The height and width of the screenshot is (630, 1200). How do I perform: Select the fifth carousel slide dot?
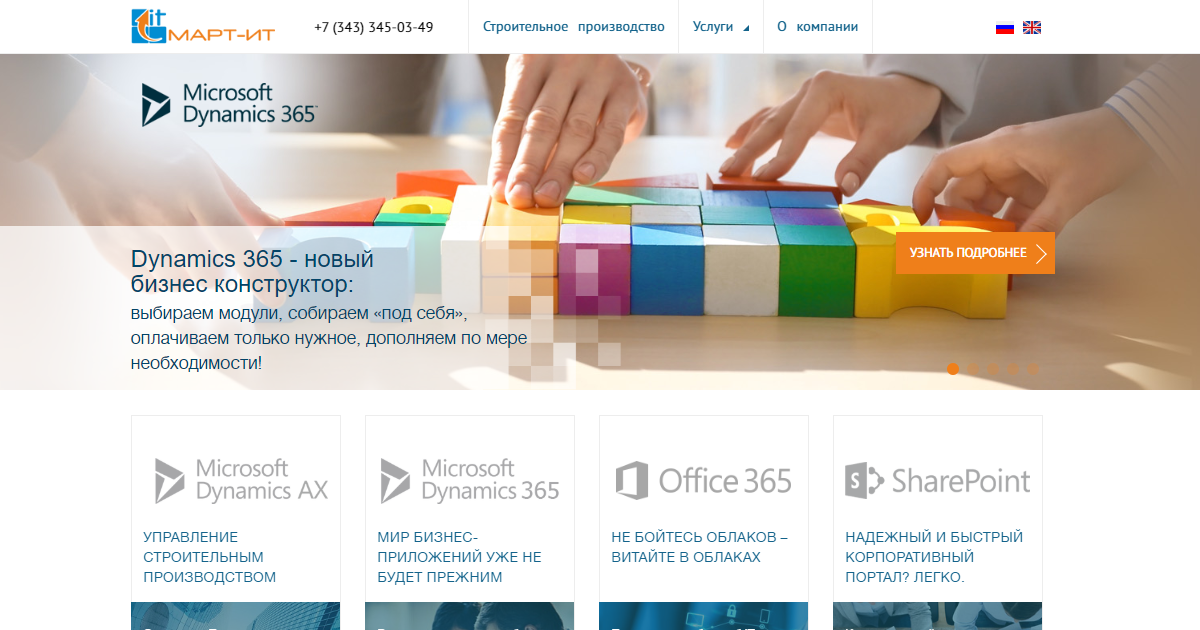(x=1033, y=369)
